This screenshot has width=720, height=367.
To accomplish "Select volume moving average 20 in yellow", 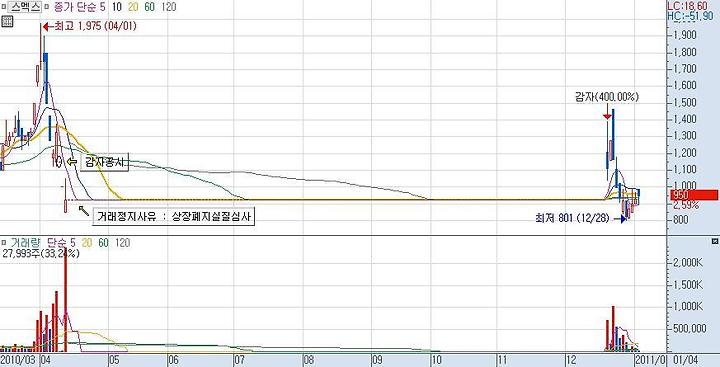I will 87,243.
